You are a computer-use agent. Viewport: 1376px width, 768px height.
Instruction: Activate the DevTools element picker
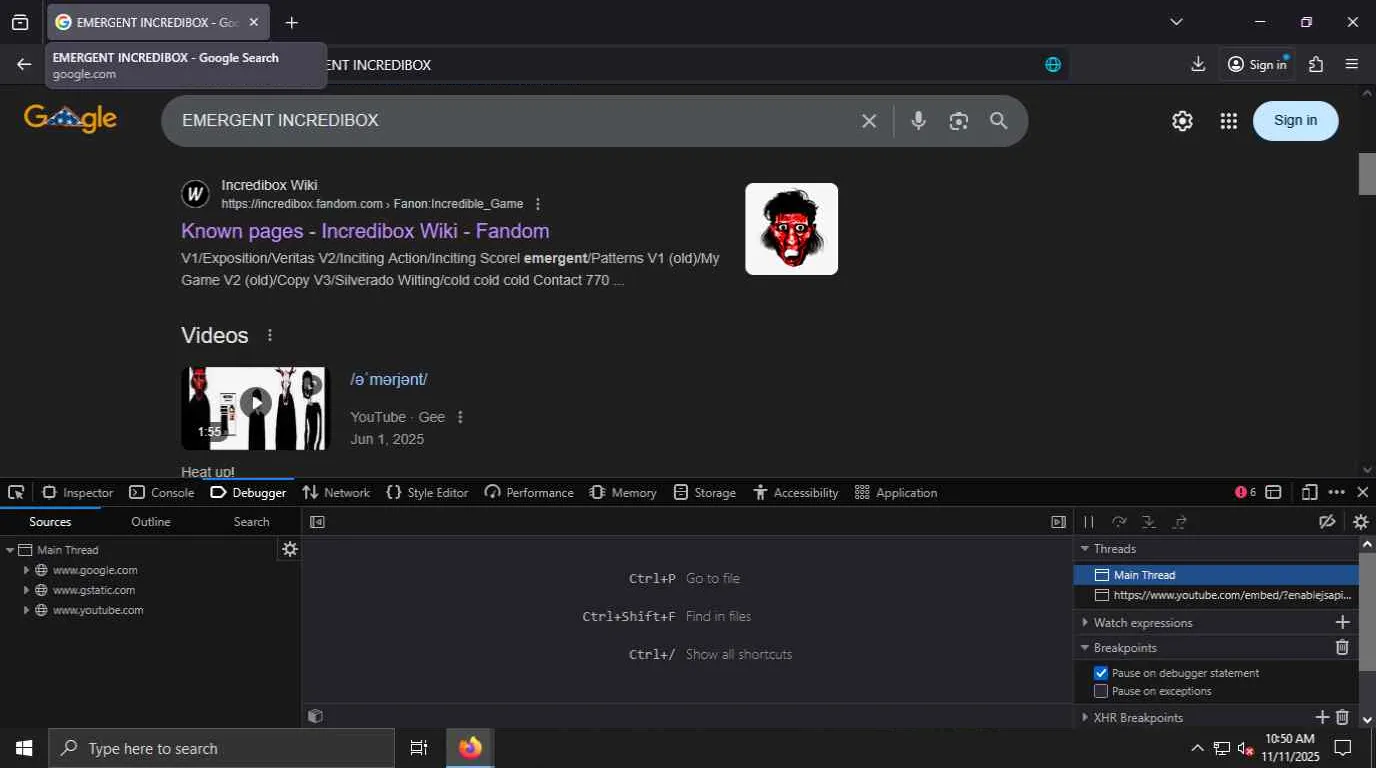(x=16, y=492)
